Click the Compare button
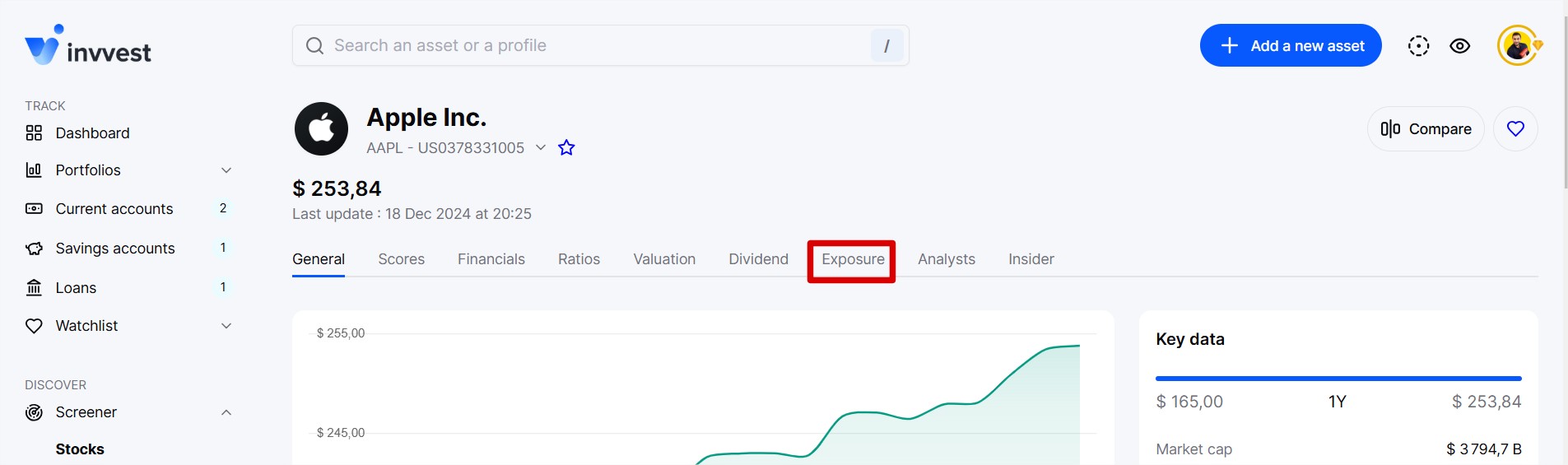 point(1426,129)
